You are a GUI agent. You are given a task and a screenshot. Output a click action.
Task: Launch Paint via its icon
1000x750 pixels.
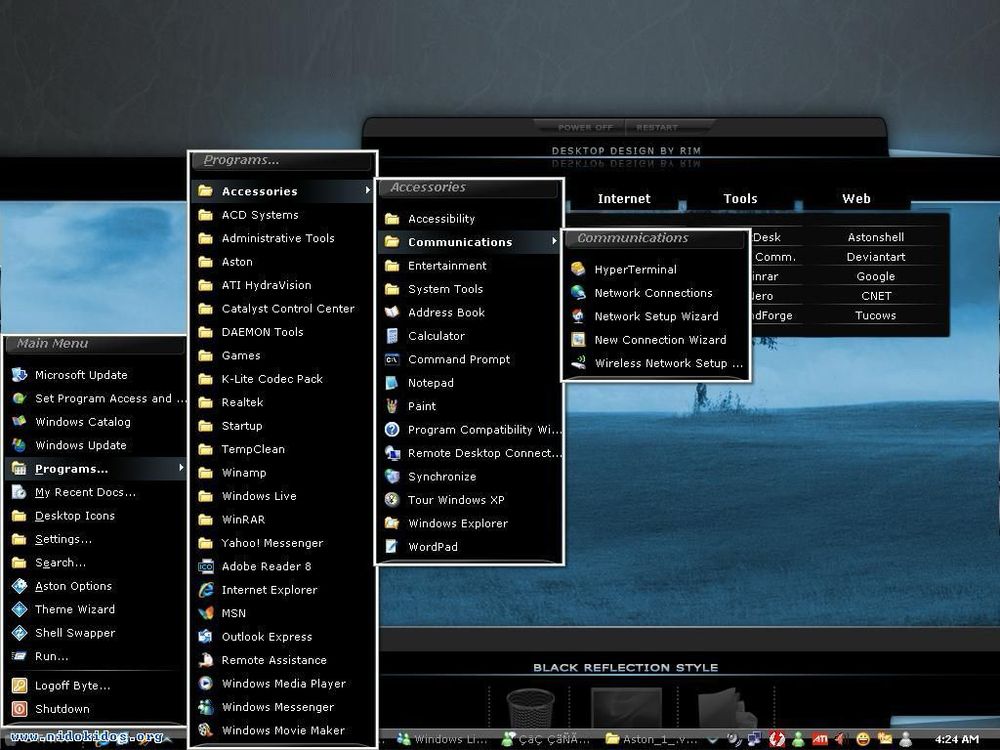pos(392,406)
